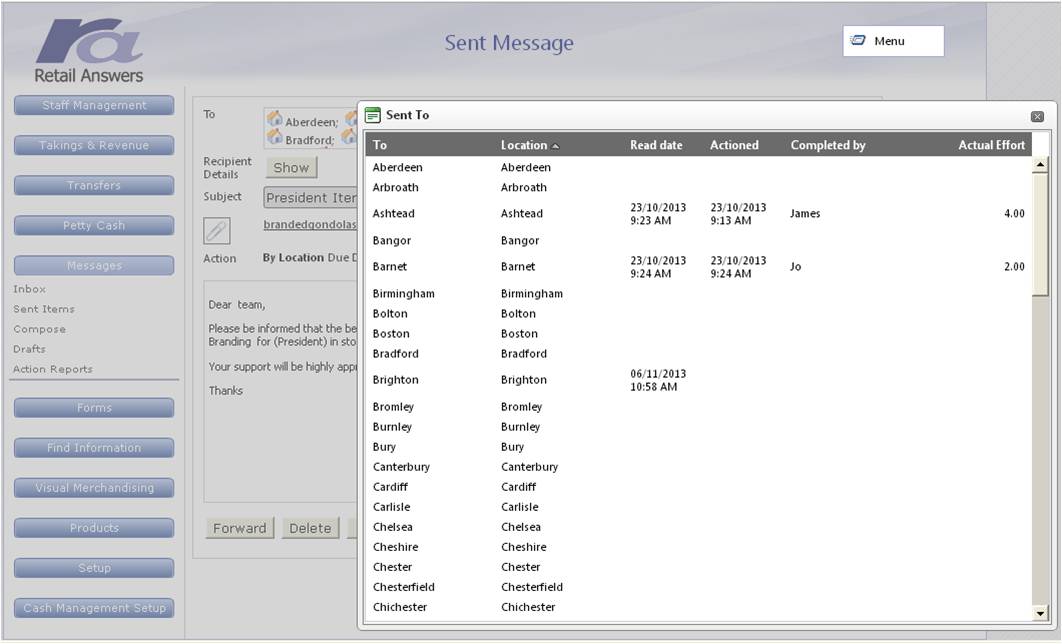
Task: Sort by Actual Effort column header
Action: (991, 145)
